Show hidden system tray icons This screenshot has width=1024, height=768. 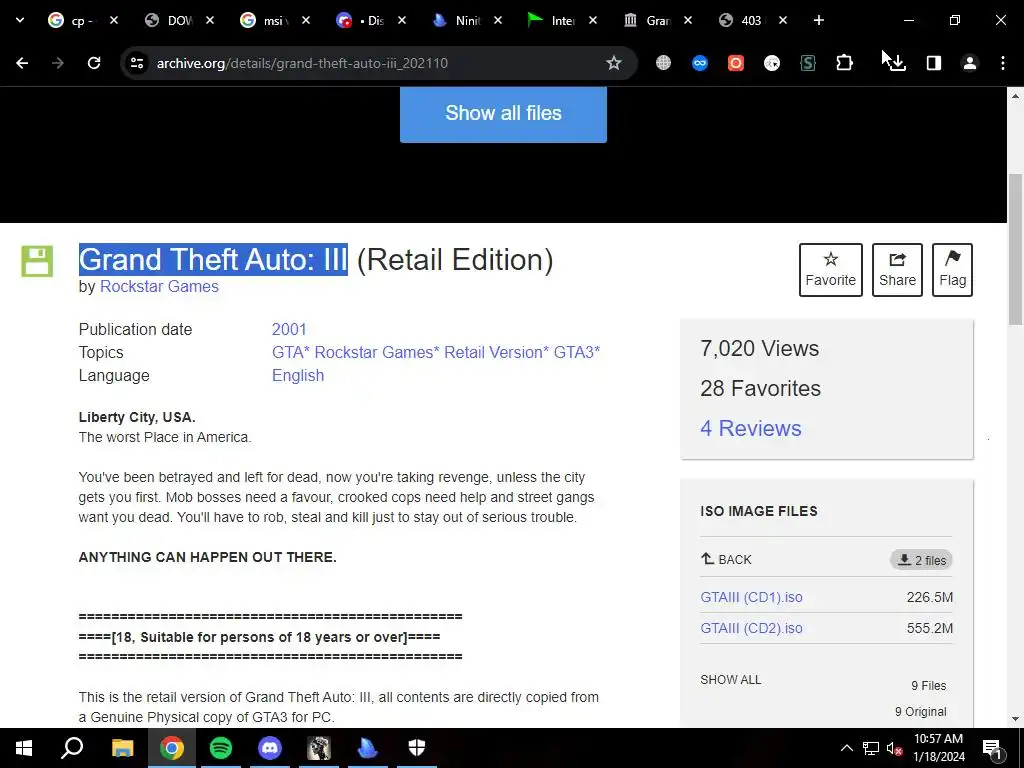(846, 748)
